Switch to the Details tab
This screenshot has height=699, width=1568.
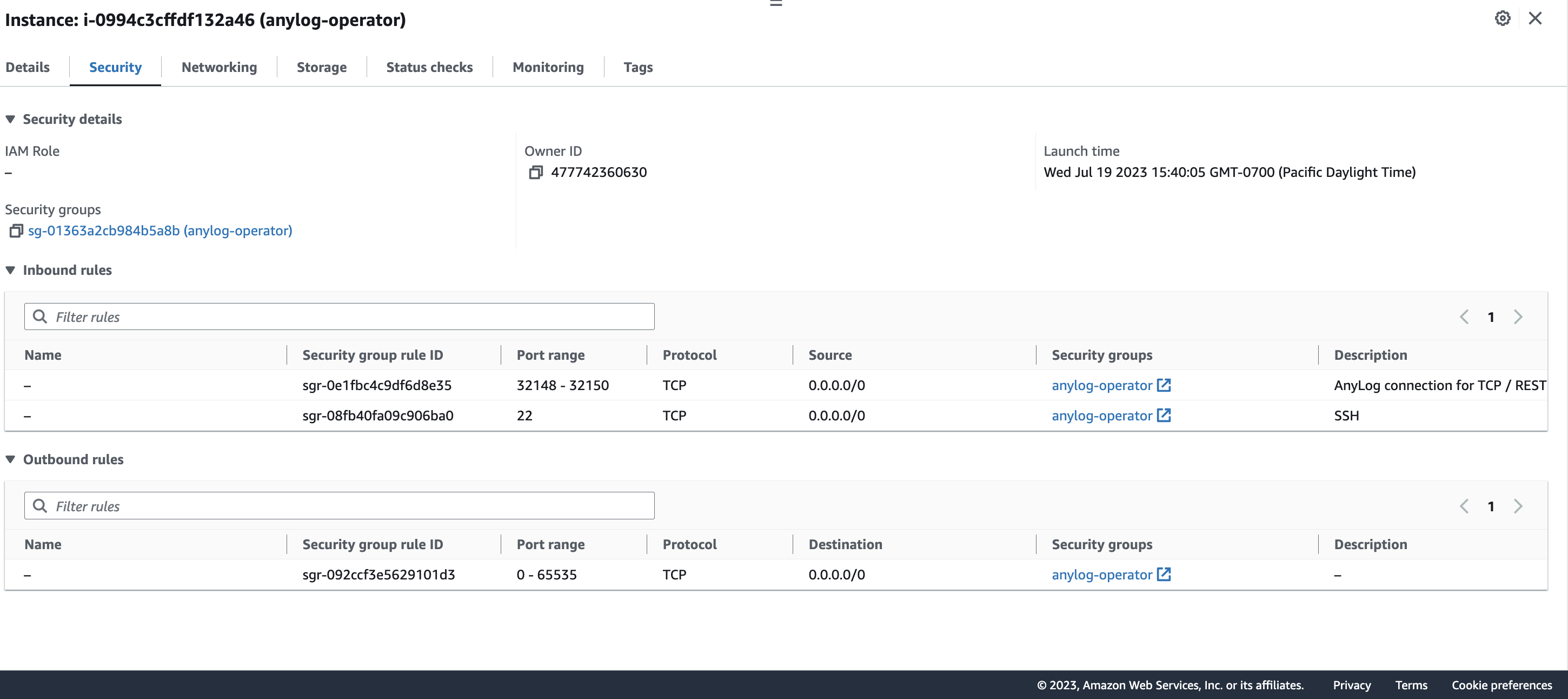click(x=28, y=67)
